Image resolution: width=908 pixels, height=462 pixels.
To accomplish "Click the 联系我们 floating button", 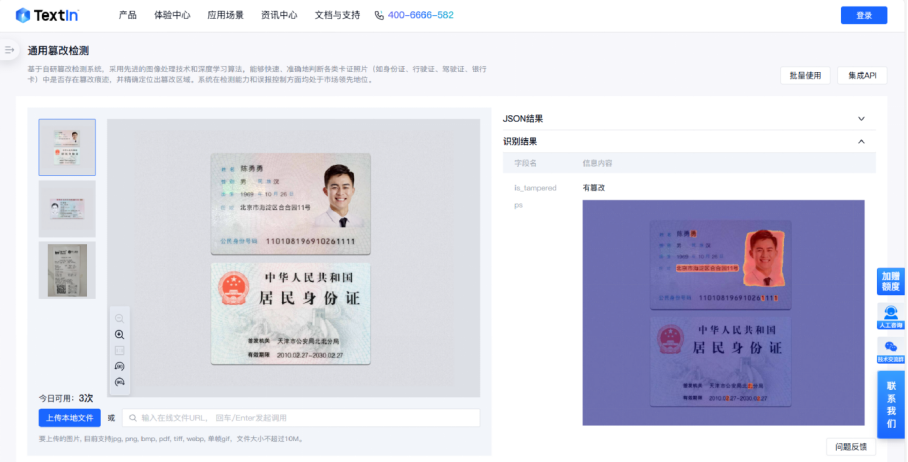I will 891,405.
